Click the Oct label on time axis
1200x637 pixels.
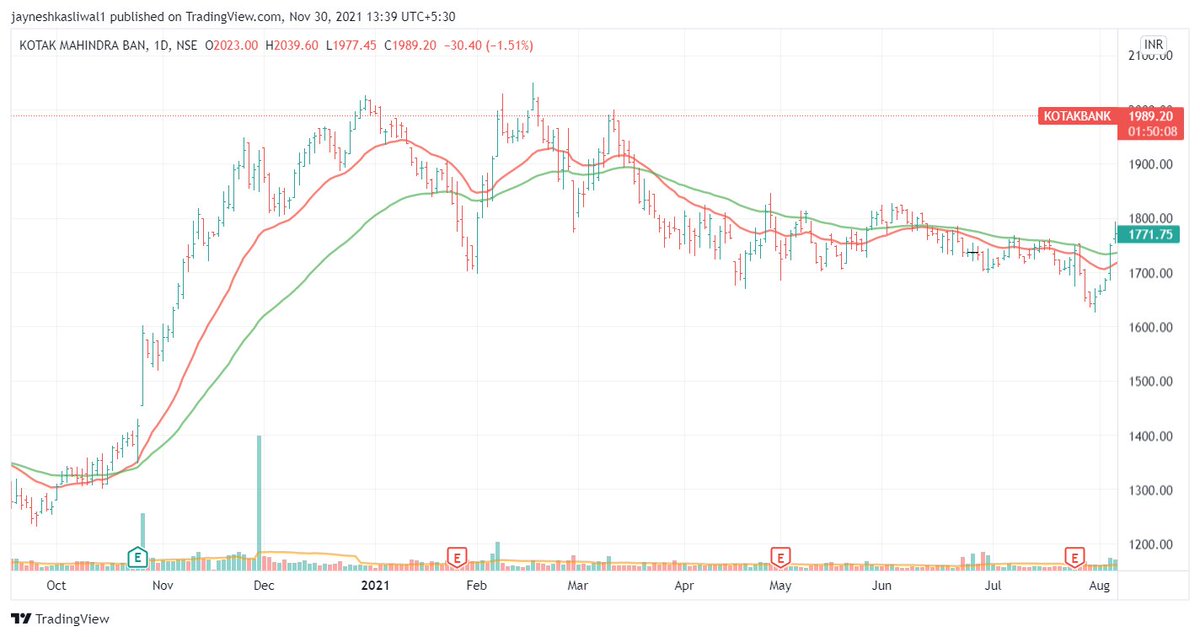tap(56, 584)
